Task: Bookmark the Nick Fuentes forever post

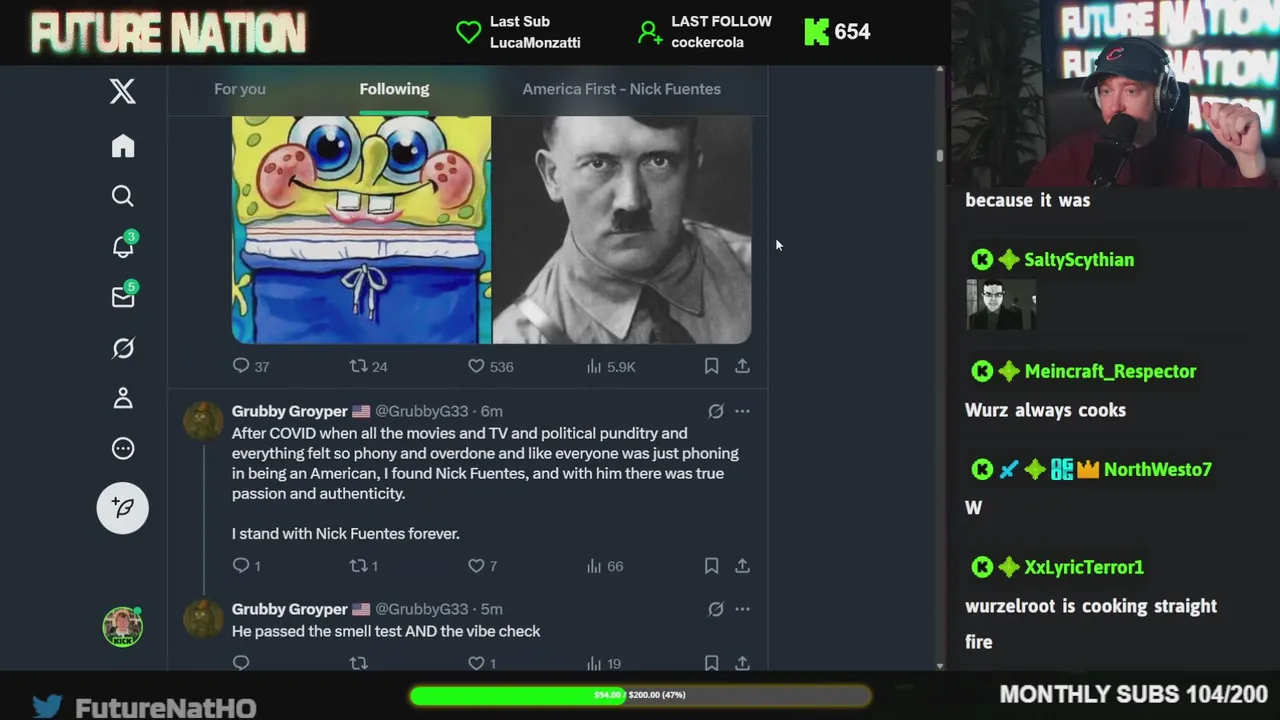Action: [711, 566]
